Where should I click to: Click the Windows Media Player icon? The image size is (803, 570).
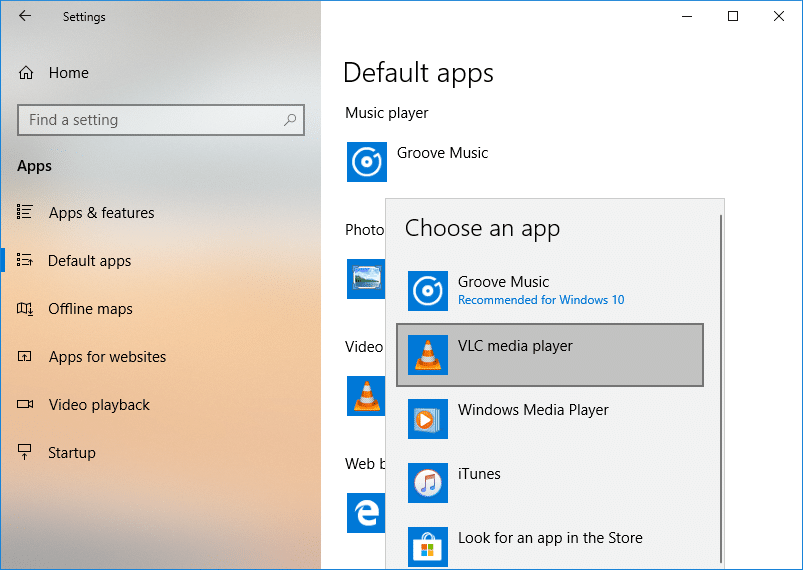pyautogui.click(x=428, y=419)
